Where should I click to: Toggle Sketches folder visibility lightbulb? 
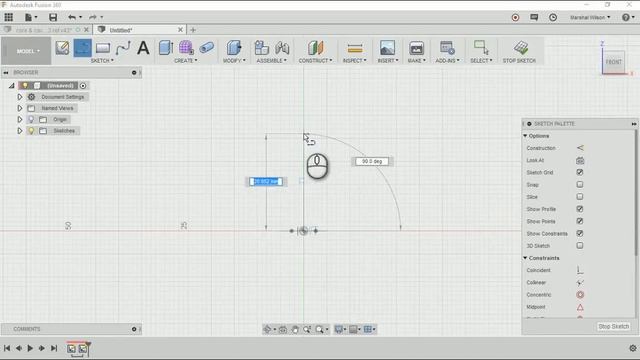click(x=31, y=131)
